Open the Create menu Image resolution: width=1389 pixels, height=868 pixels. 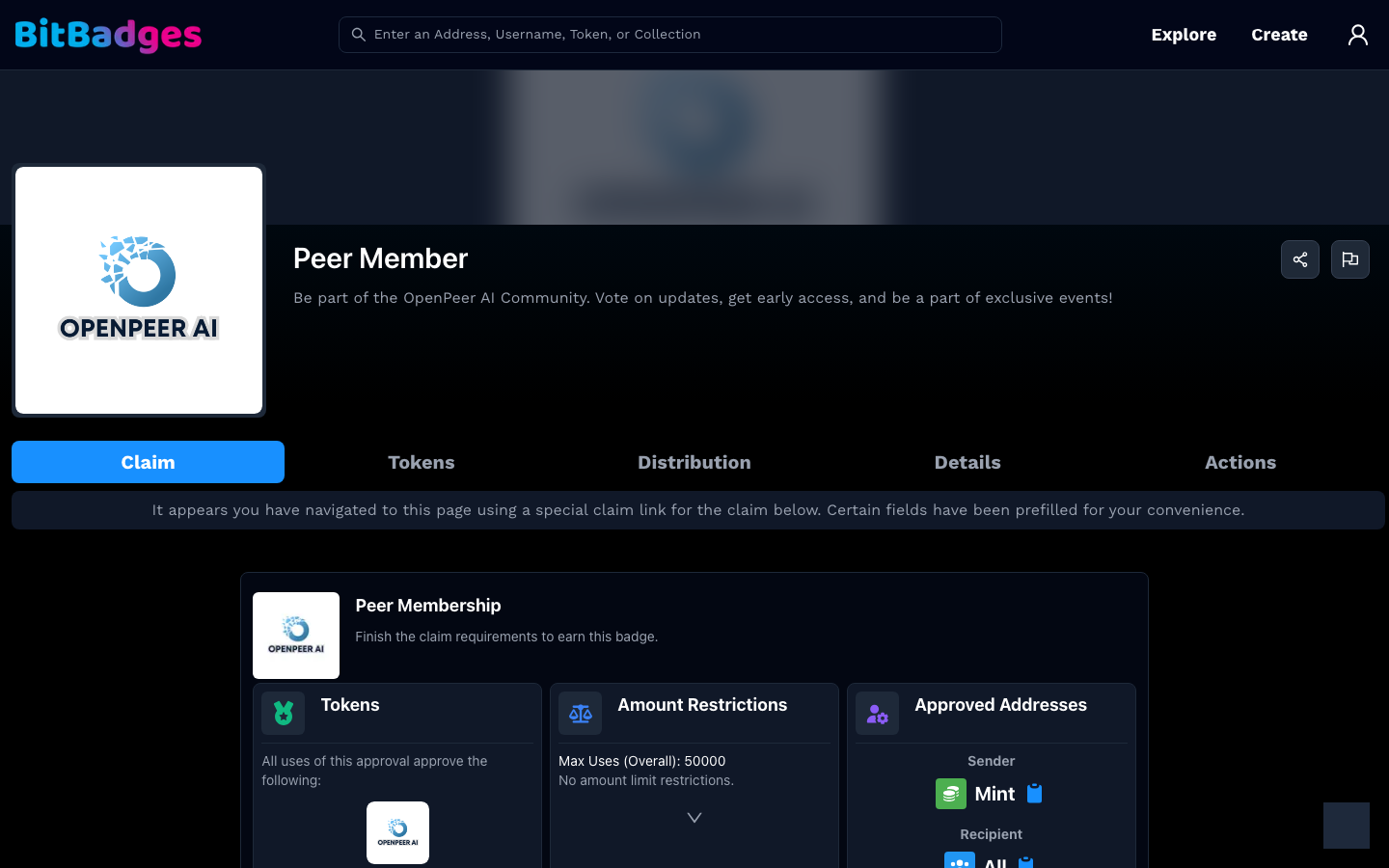coord(1279,35)
